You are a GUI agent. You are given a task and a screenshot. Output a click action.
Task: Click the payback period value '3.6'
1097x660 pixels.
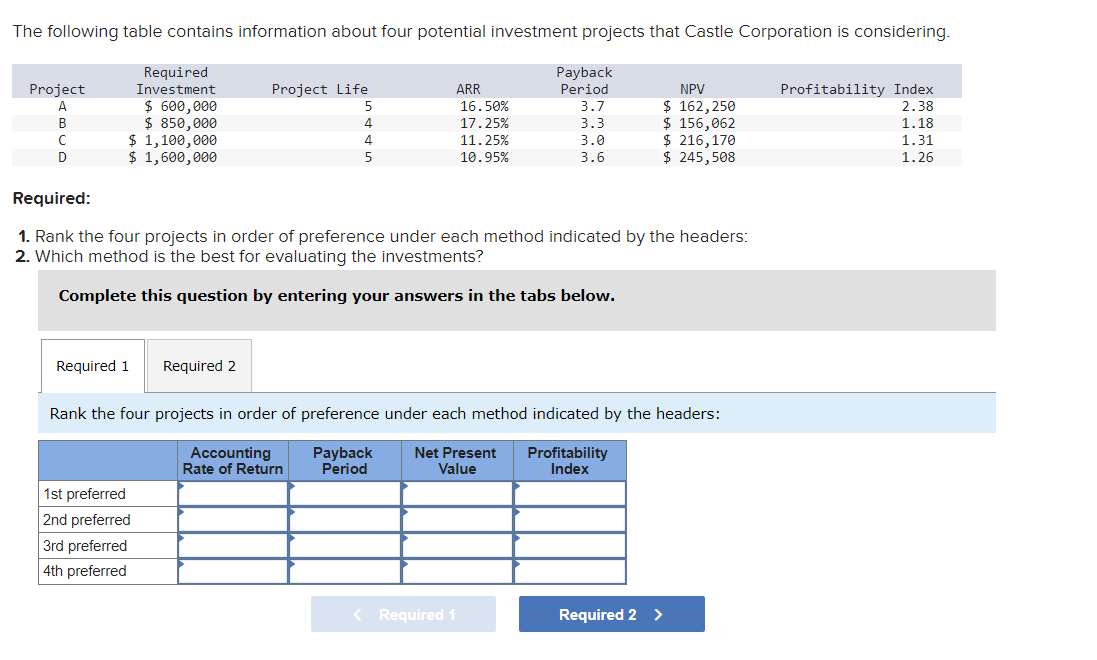[593, 157]
